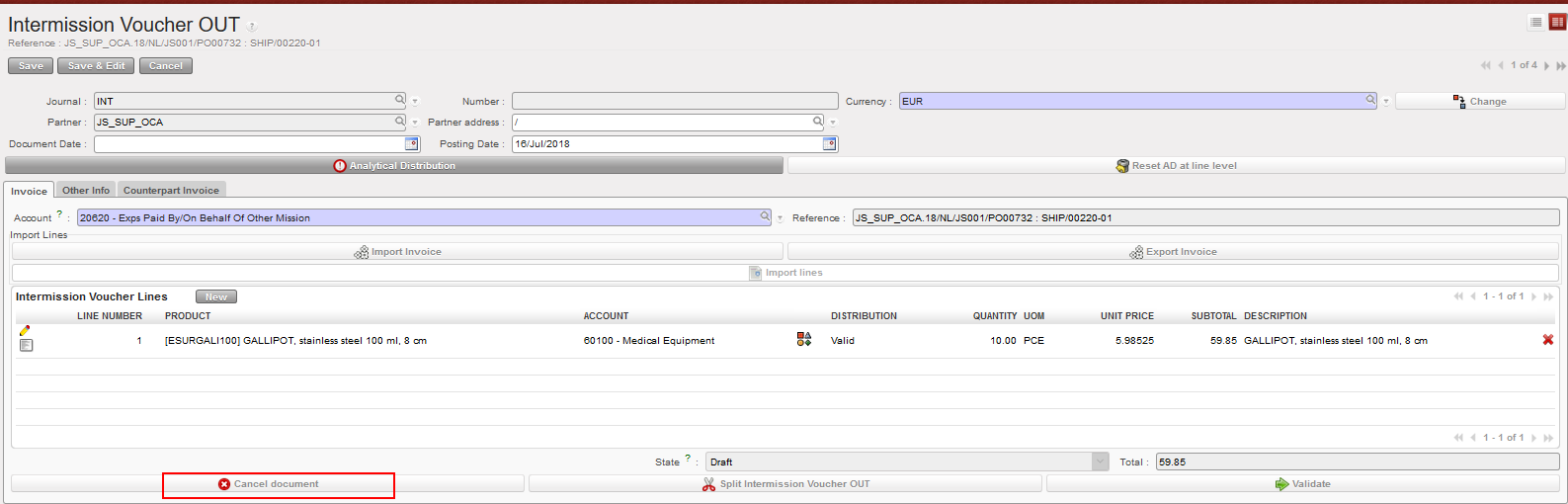Go to next page of voucher lines, top pager
This screenshot has height=504, width=1568.
[1533, 296]
